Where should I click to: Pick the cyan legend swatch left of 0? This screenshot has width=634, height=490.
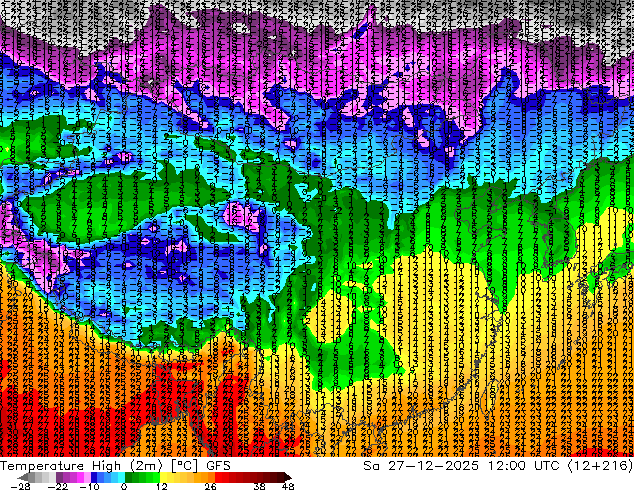pyautogui.click(x=121, y=477)
